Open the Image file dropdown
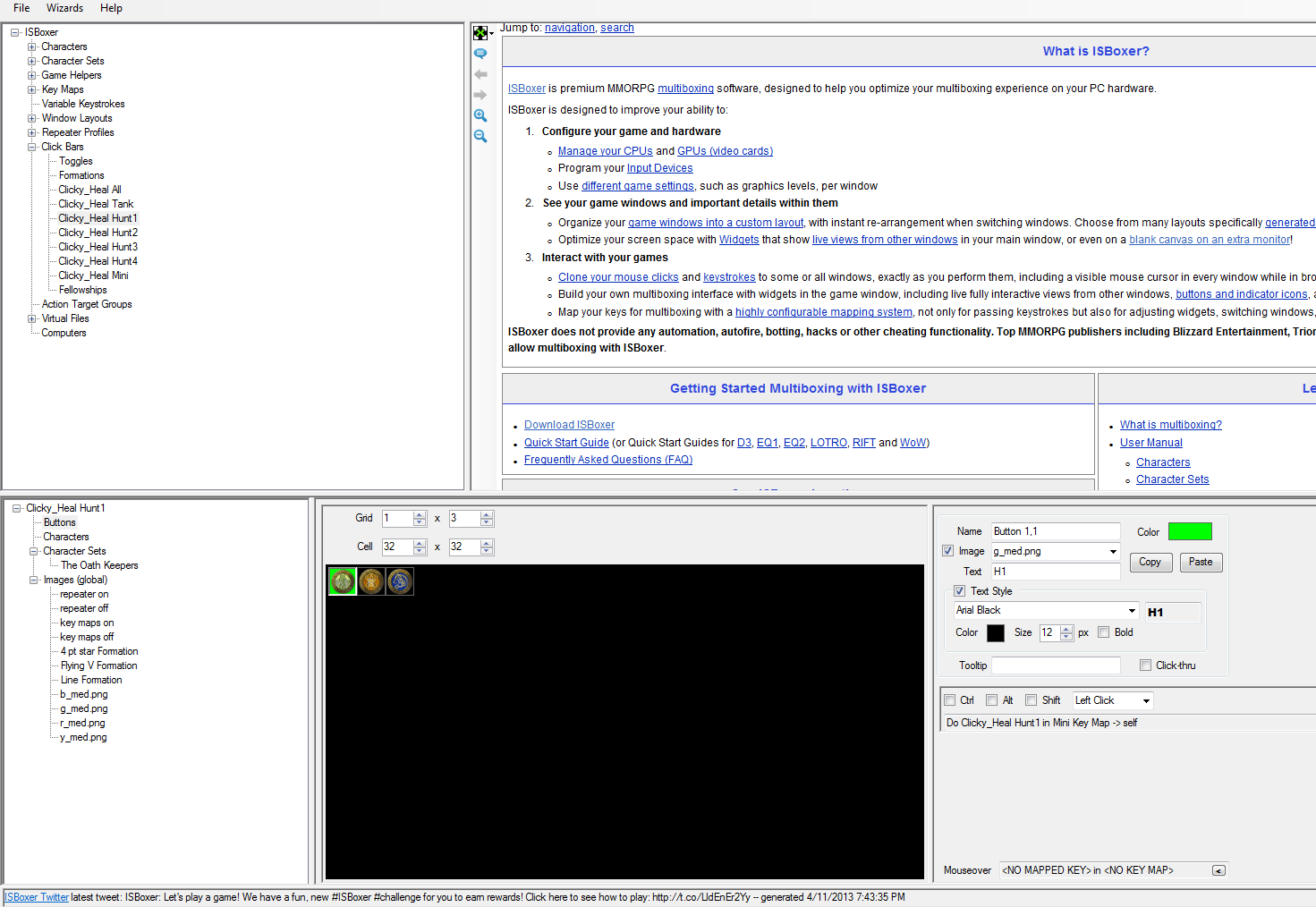 [x=1114, y=552]
